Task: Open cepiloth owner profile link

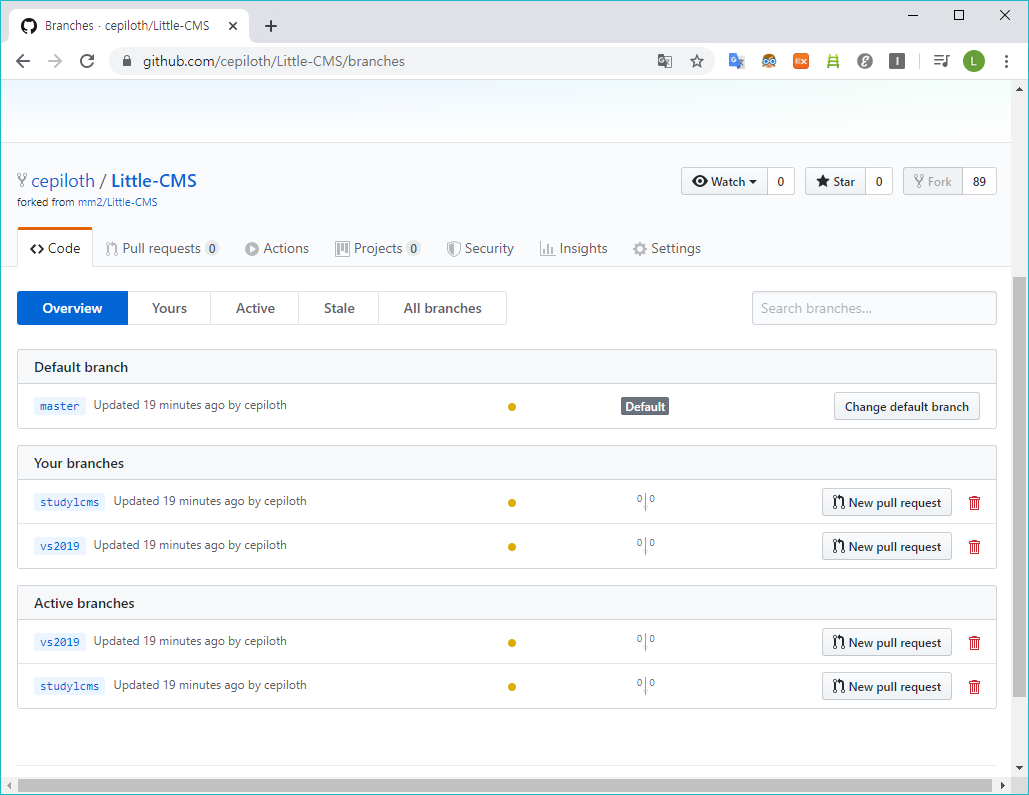Action: (x=63, y=181)
